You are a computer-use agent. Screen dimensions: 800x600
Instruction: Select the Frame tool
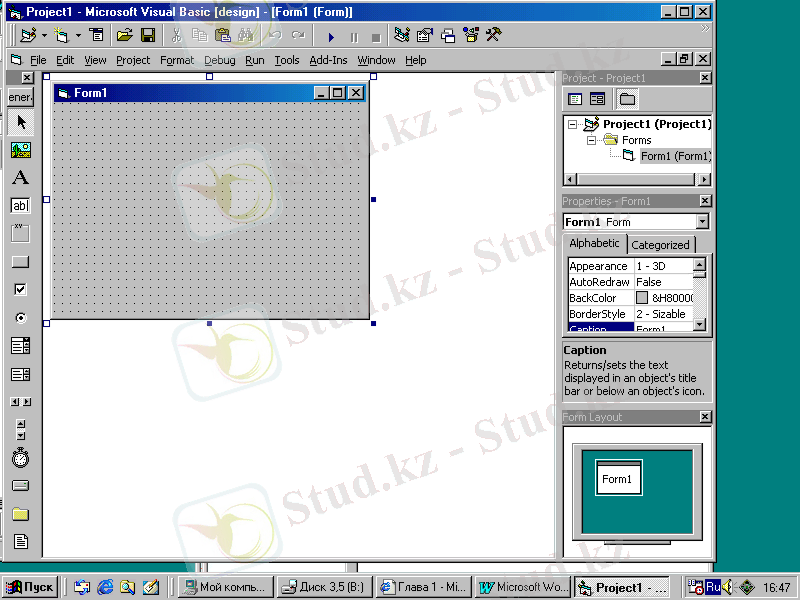(x=20, y=233)
